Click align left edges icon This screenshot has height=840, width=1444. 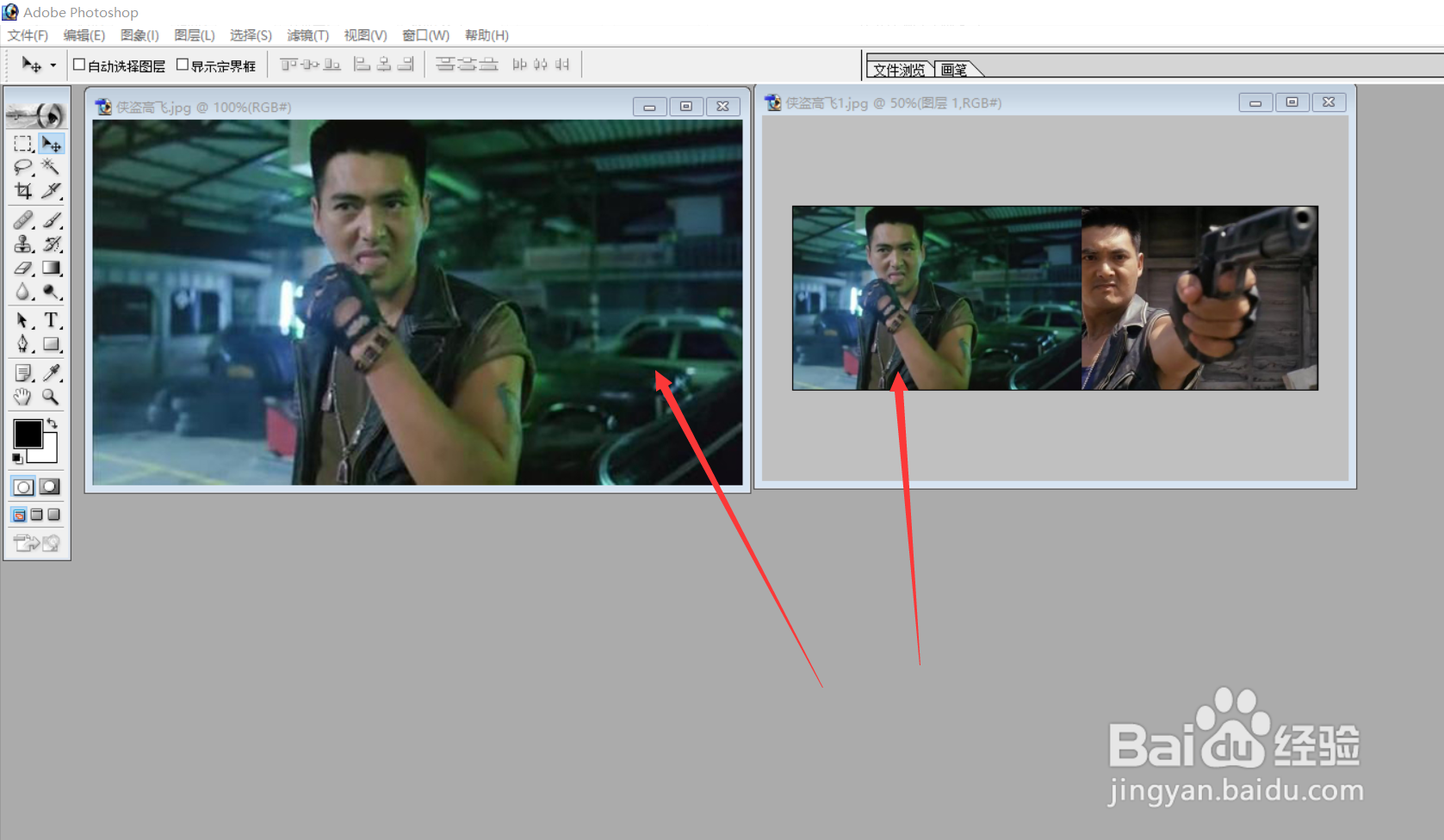click(x=363, y=65)
